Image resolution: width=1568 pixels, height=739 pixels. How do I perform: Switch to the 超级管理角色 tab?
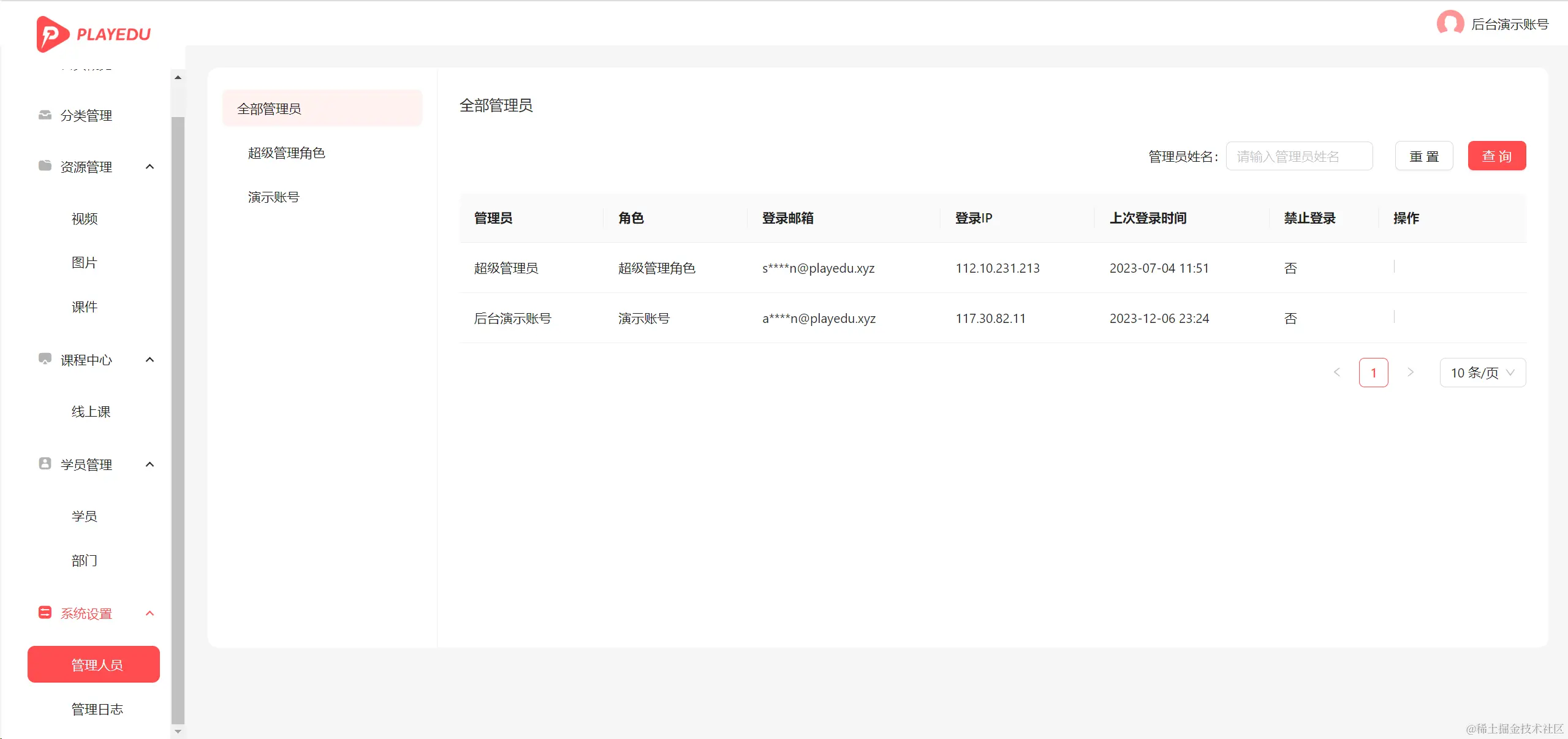click(286, 153)
